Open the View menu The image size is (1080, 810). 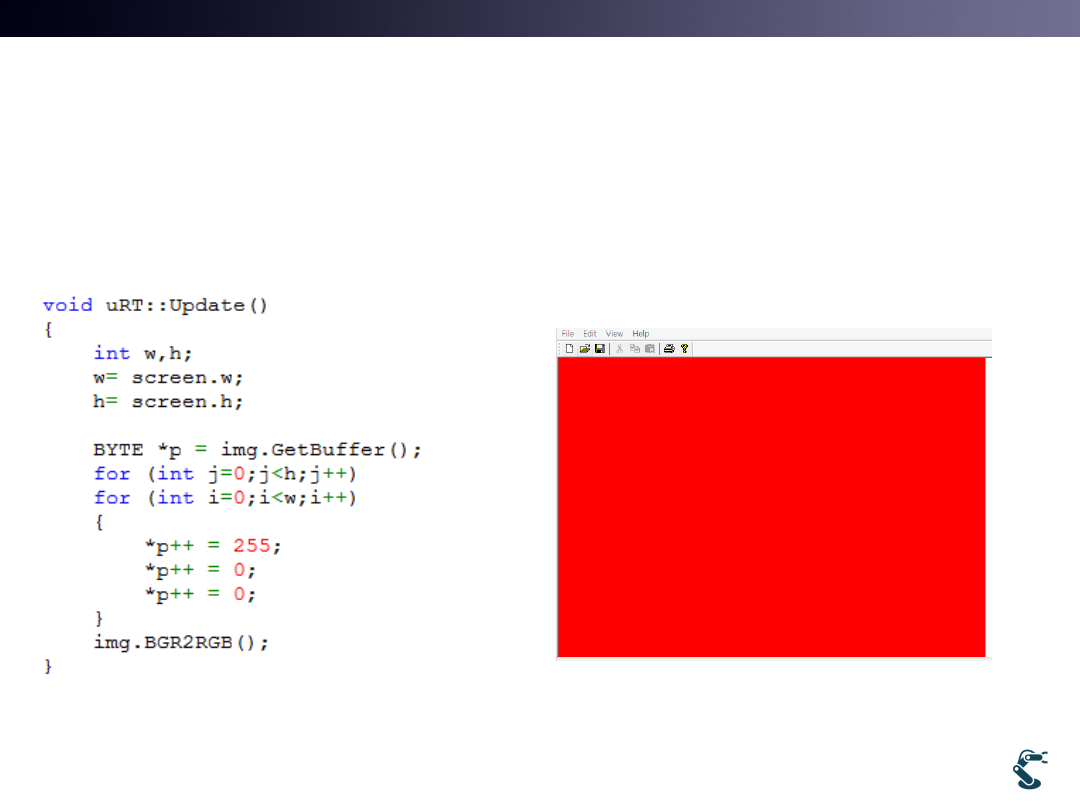tap(614, 333)
